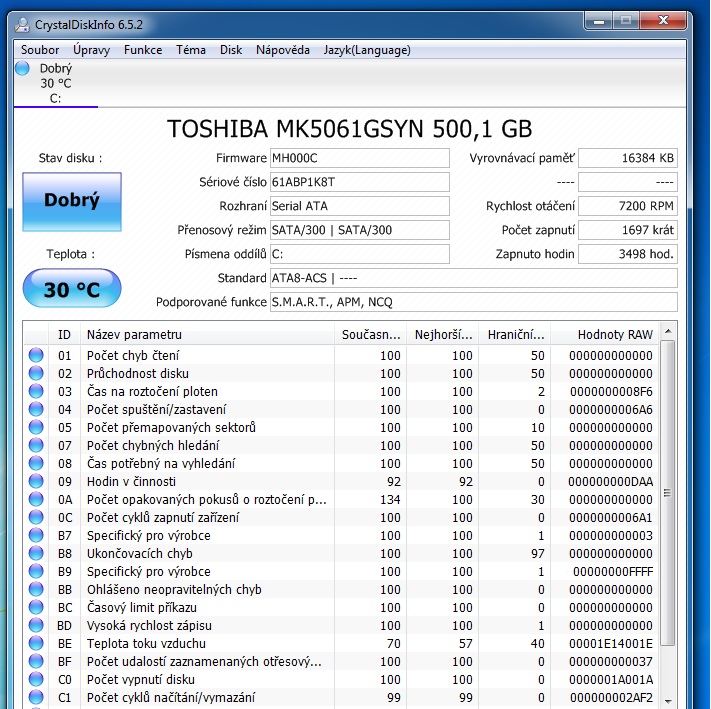The image size is (711, 709).
Task: Click Podporované funkce field S.M.A.R.T., APM, NCQ
Action: tap(474, 302)
